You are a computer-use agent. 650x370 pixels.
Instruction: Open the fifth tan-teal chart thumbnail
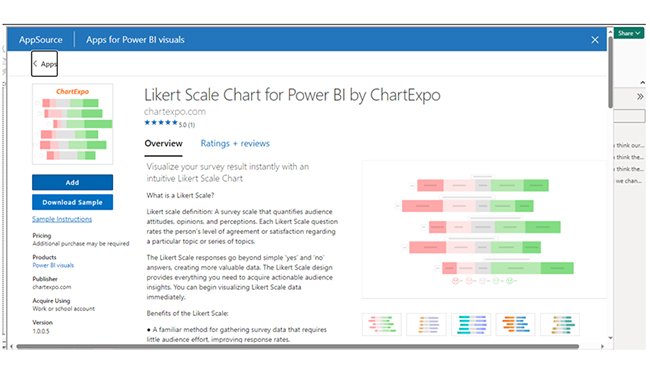560,324
